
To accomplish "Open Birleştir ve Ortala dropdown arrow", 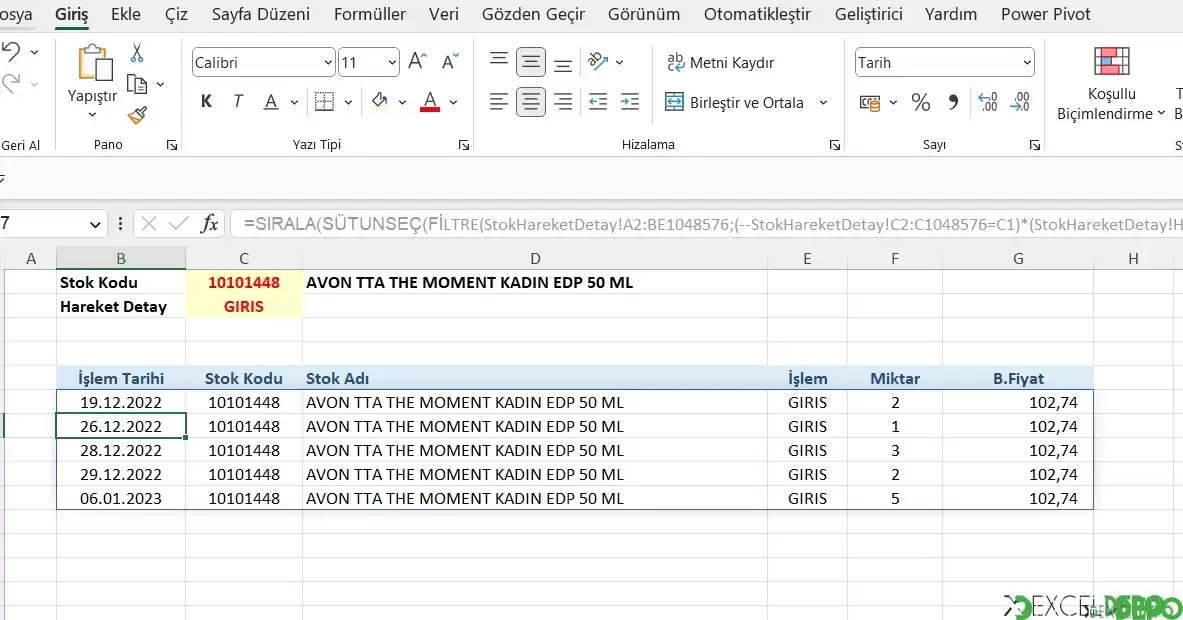I will pyautogui.click(x=823, y=103).
